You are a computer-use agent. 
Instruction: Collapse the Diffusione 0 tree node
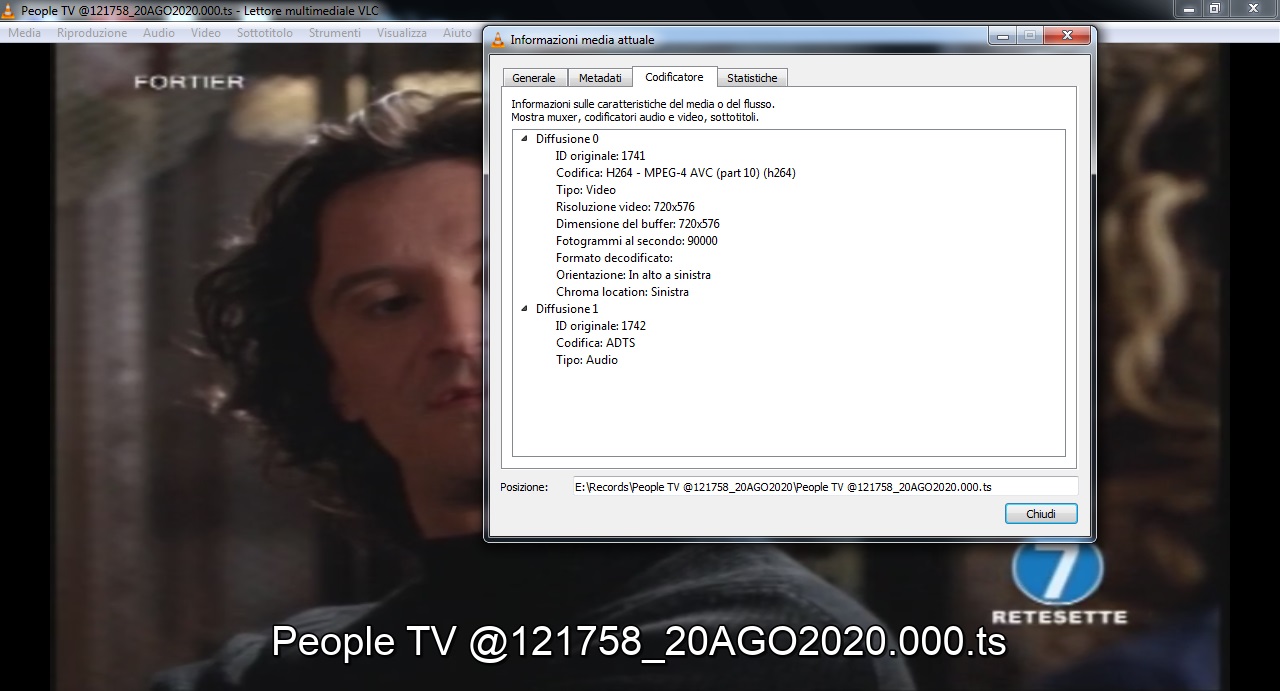point(524,139)
